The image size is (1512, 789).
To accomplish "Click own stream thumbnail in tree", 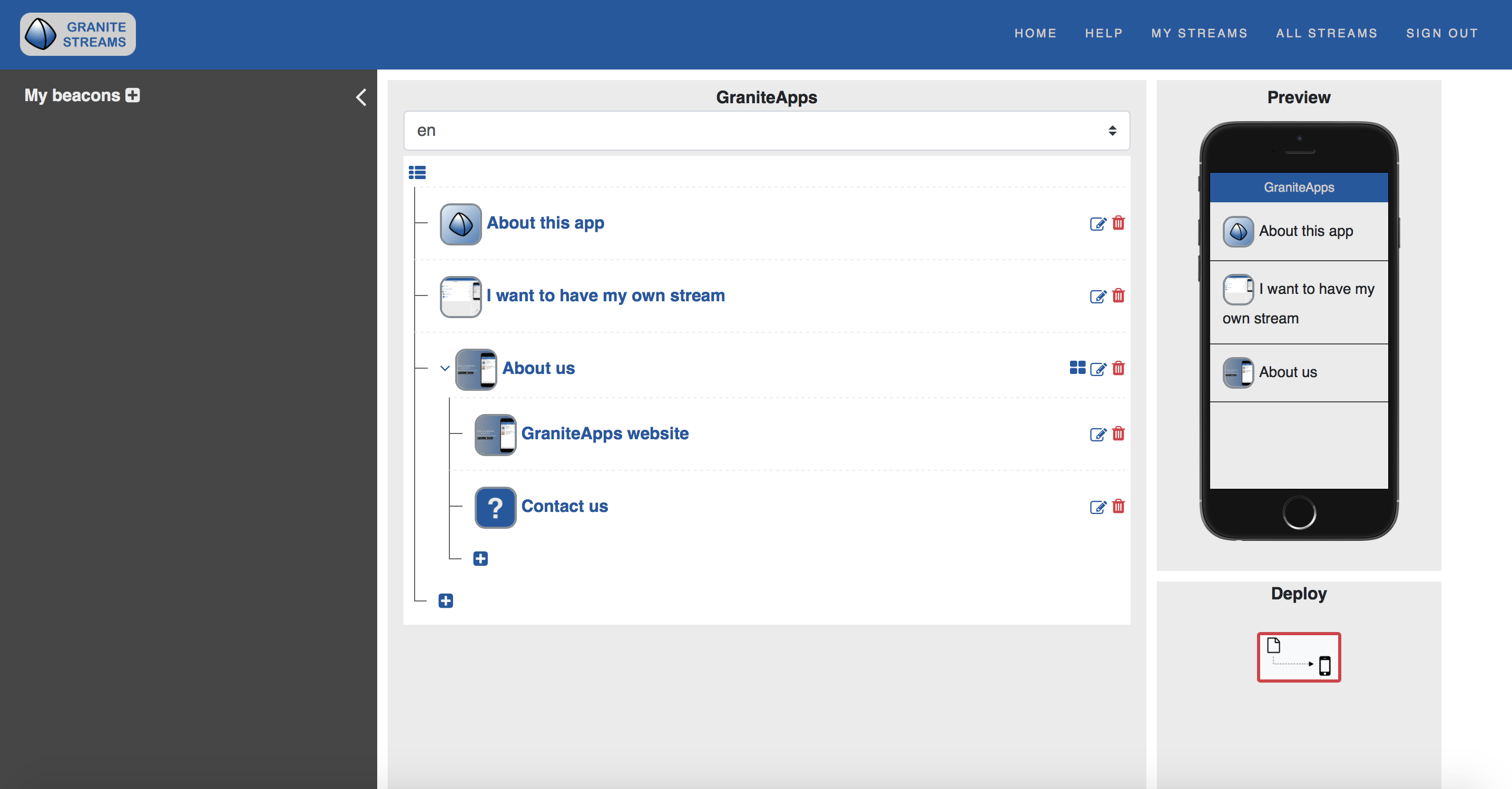I will [461, 297].
